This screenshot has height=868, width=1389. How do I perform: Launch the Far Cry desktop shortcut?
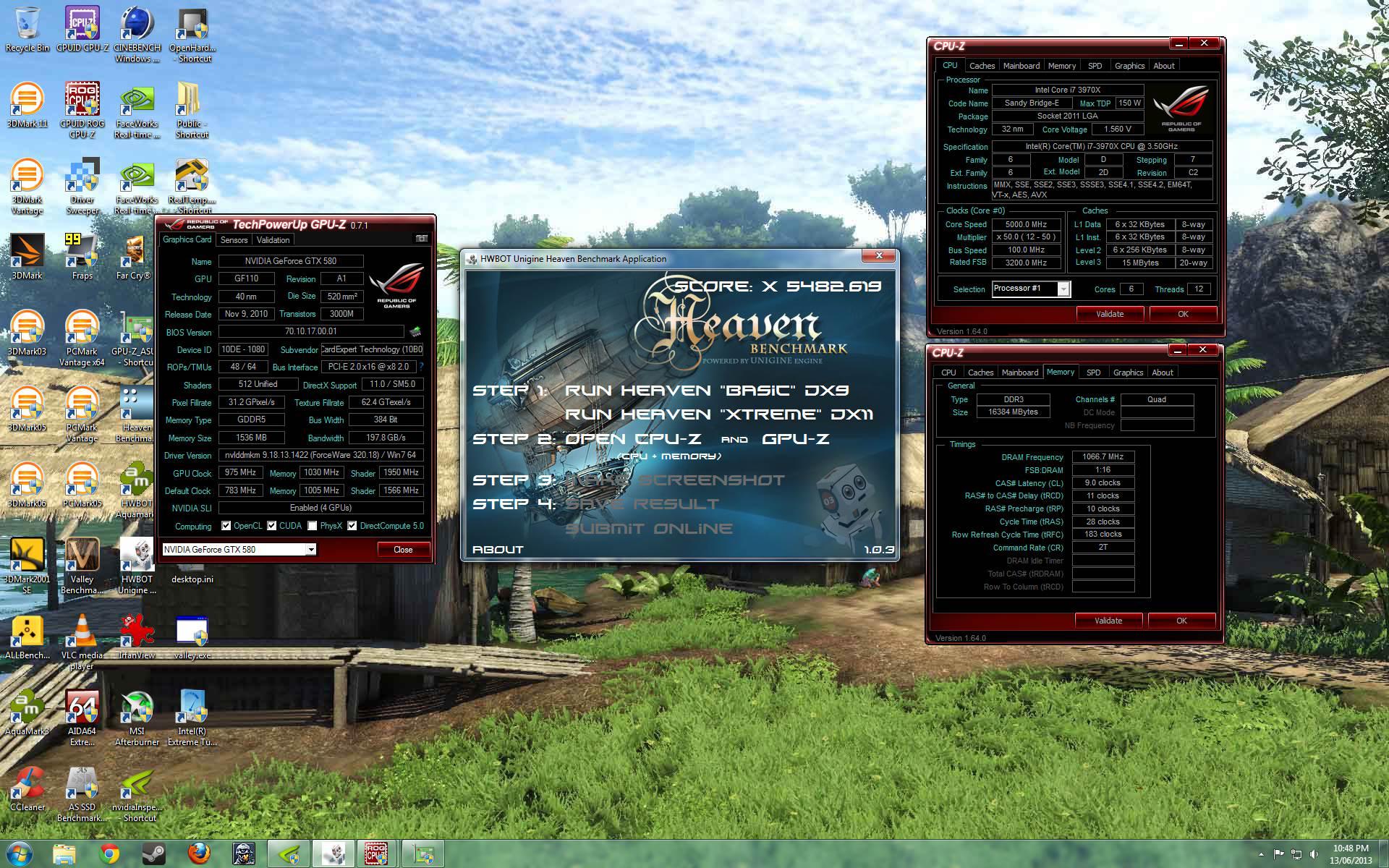(x=133, y=257)
